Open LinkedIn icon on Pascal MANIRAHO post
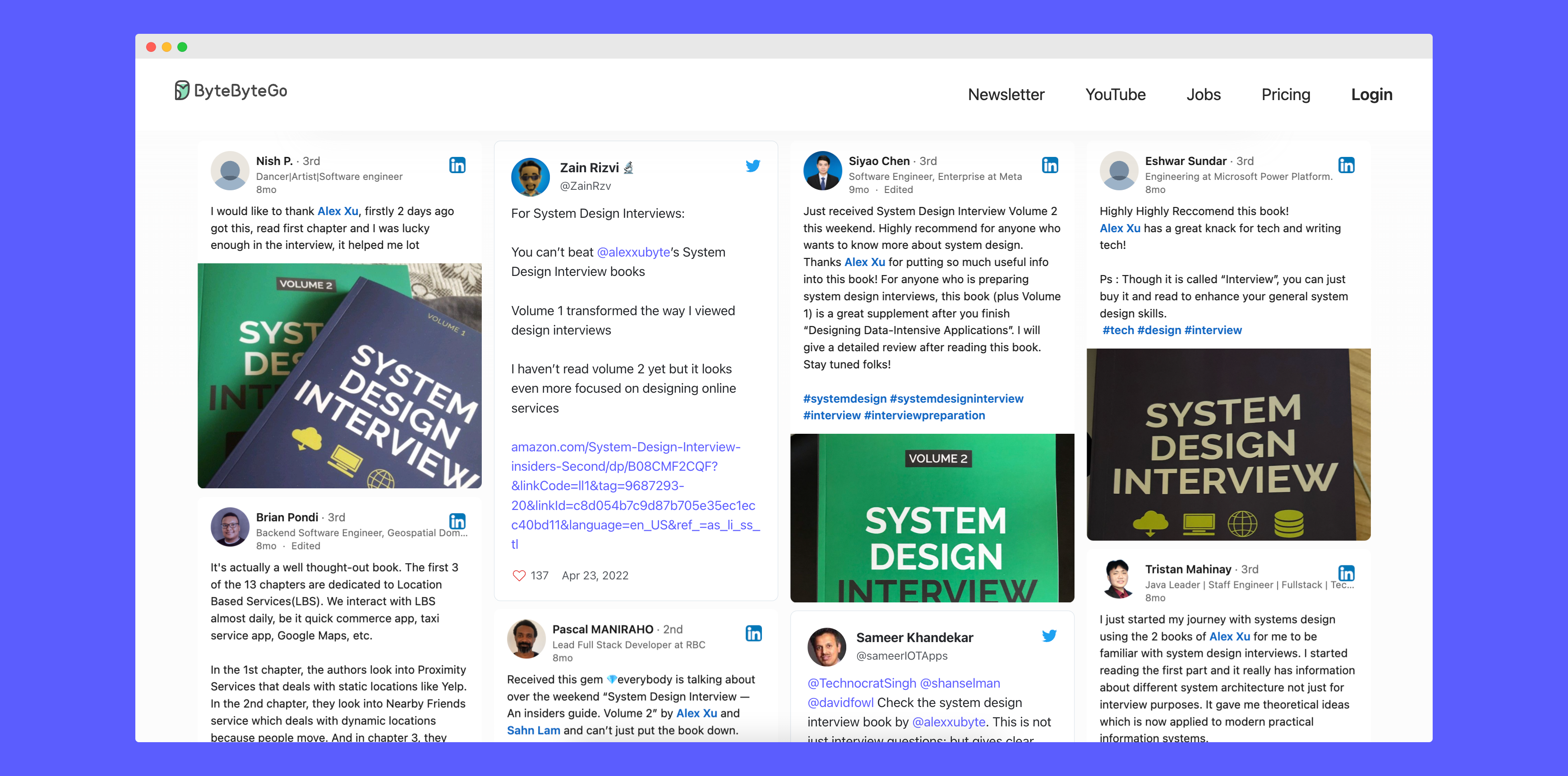1568x776 pixels. (754, 634)
